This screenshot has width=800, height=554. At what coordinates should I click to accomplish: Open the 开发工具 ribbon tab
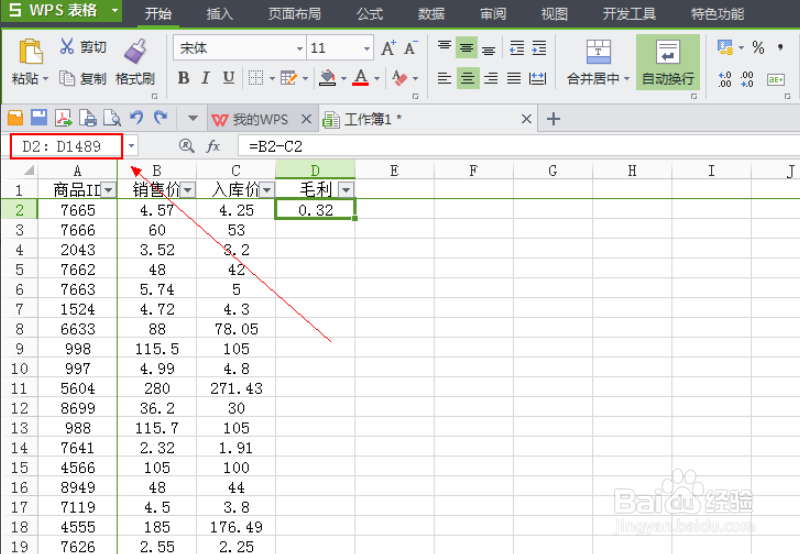point(629,13)
